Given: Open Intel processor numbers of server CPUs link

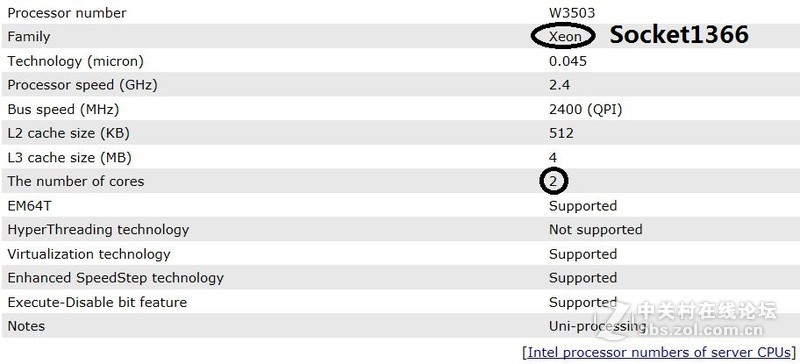Looking at the screenshot, I should pos(660,352).
